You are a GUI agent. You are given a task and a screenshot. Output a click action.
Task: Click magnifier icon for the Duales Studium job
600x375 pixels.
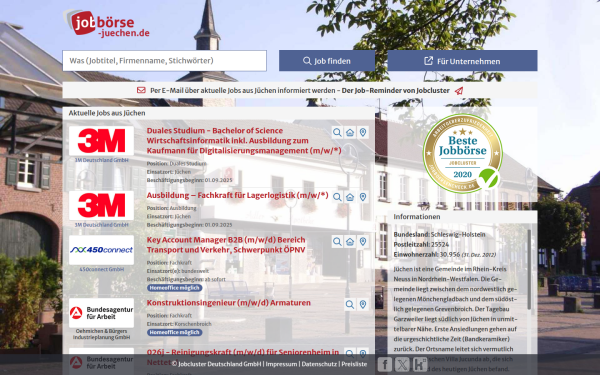pos(337,132)
